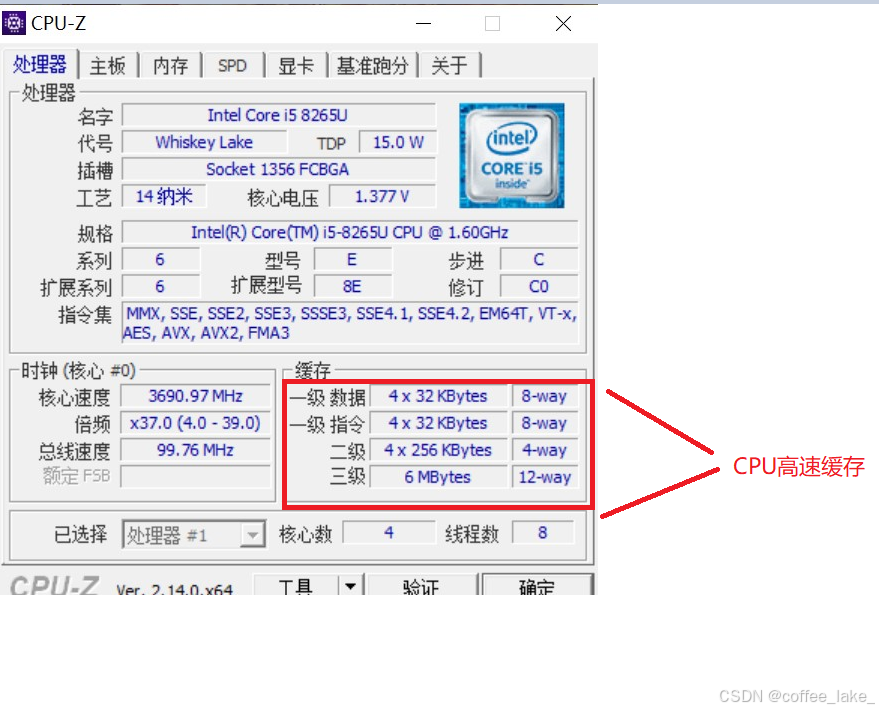Click the Socket 1356 FCBGA value
The image size is (879, 711).
[279, 169]
